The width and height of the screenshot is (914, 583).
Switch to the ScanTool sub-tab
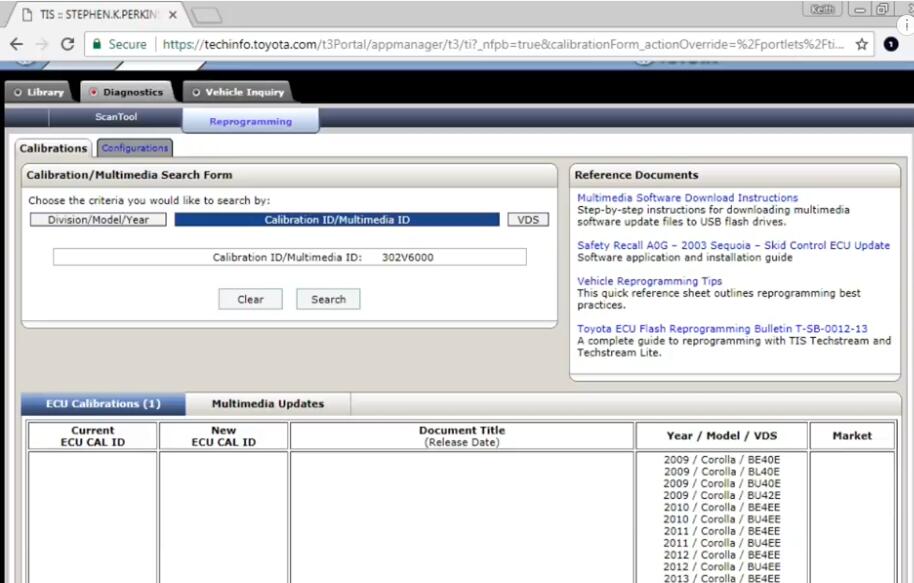point(116,117)
